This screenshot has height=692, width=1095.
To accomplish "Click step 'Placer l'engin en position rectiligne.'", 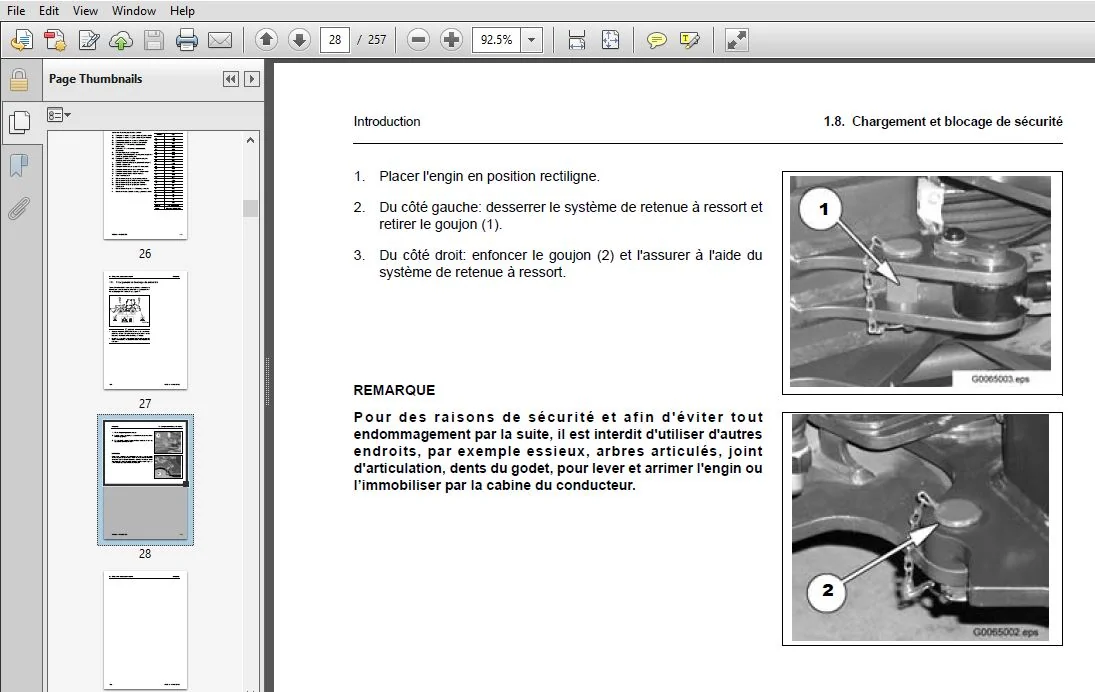I will pos(489,177).
